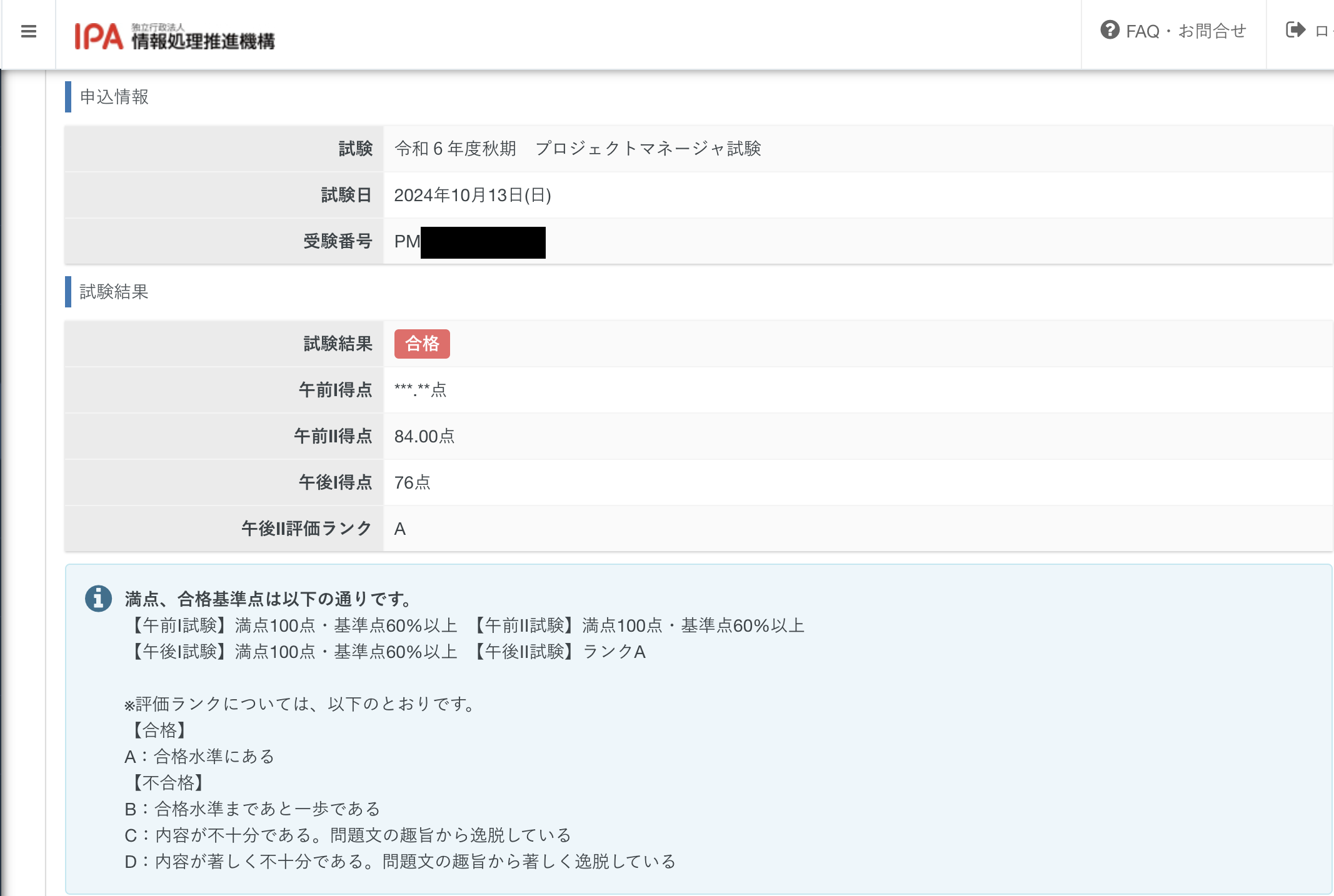Select the 申込情報 section heading
1334x896 pixels.
(115, 97)
